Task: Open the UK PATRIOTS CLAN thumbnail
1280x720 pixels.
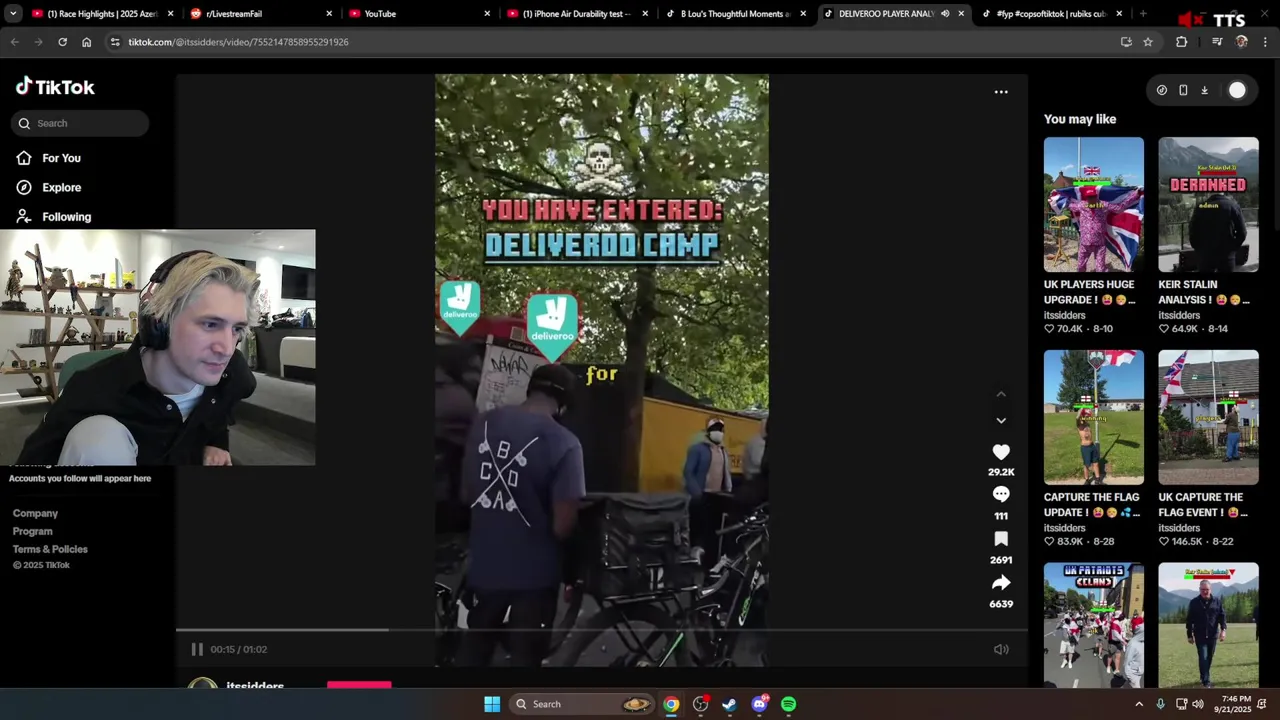Action: (1094, 625)
